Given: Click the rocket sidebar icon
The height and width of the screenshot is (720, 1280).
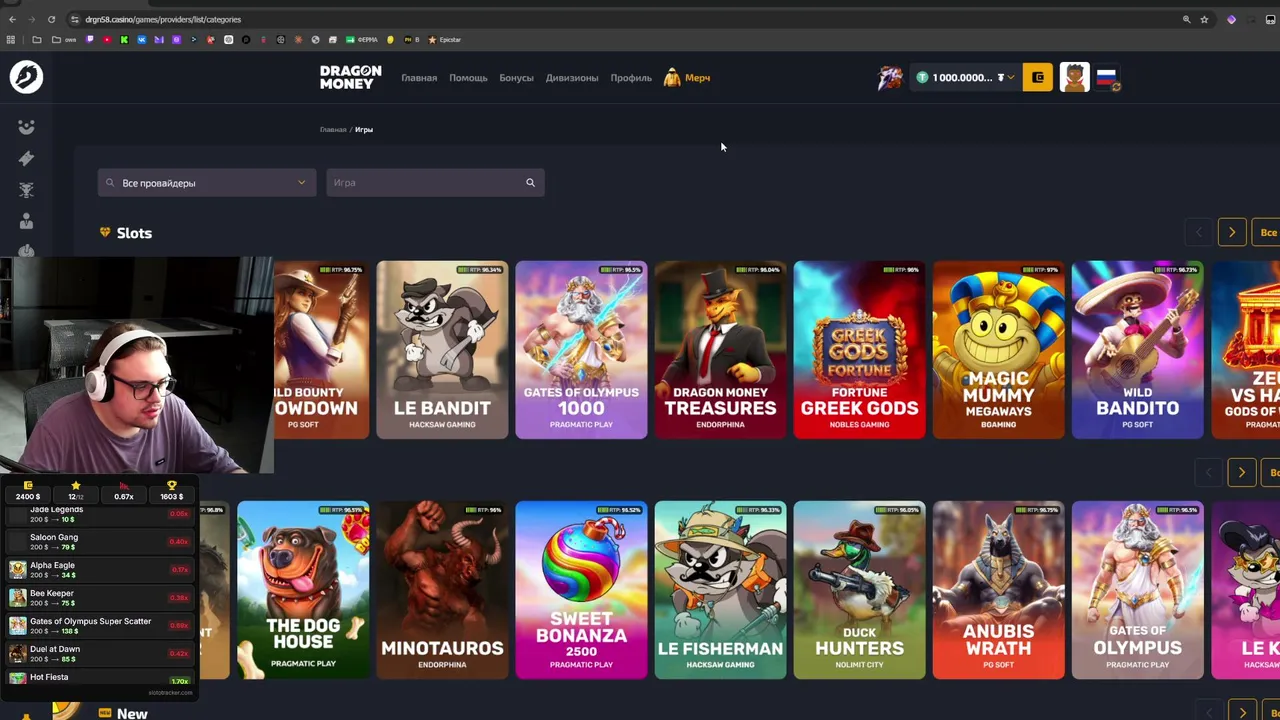Looking at the screenshot, I should click(x=26, y=158).
